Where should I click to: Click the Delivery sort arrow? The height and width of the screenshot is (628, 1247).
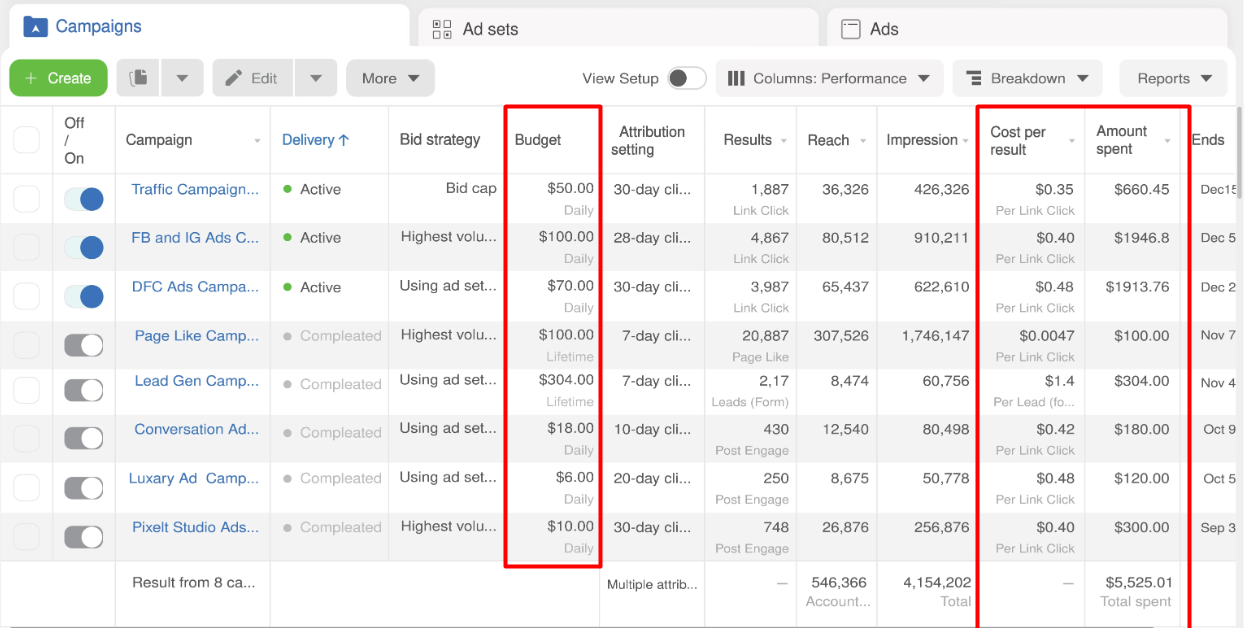pyautogui.click(x=344, y=140)
